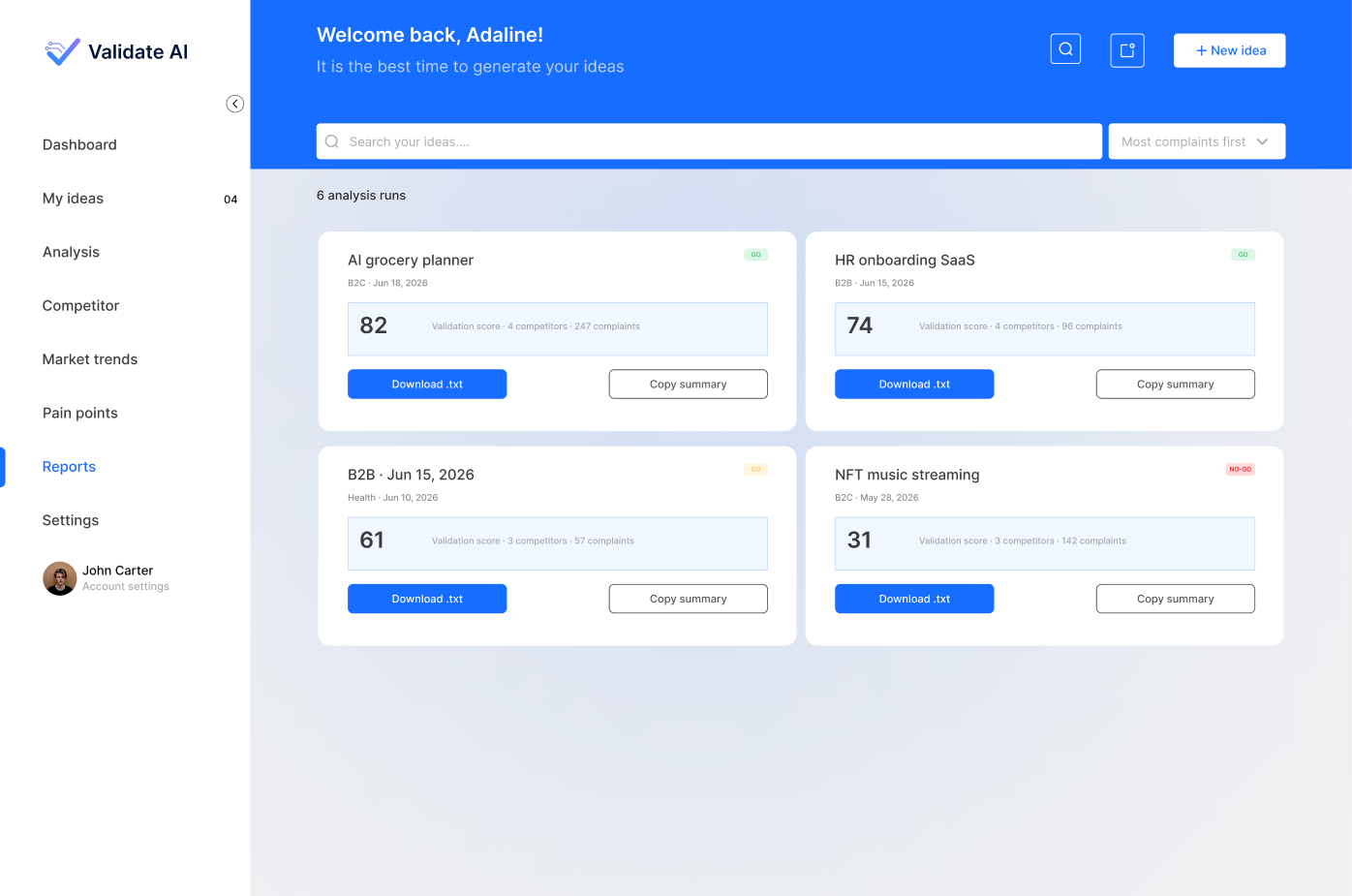
Task: Click the magnifier icon inside the ideas search field
Action: pos(332,141)
